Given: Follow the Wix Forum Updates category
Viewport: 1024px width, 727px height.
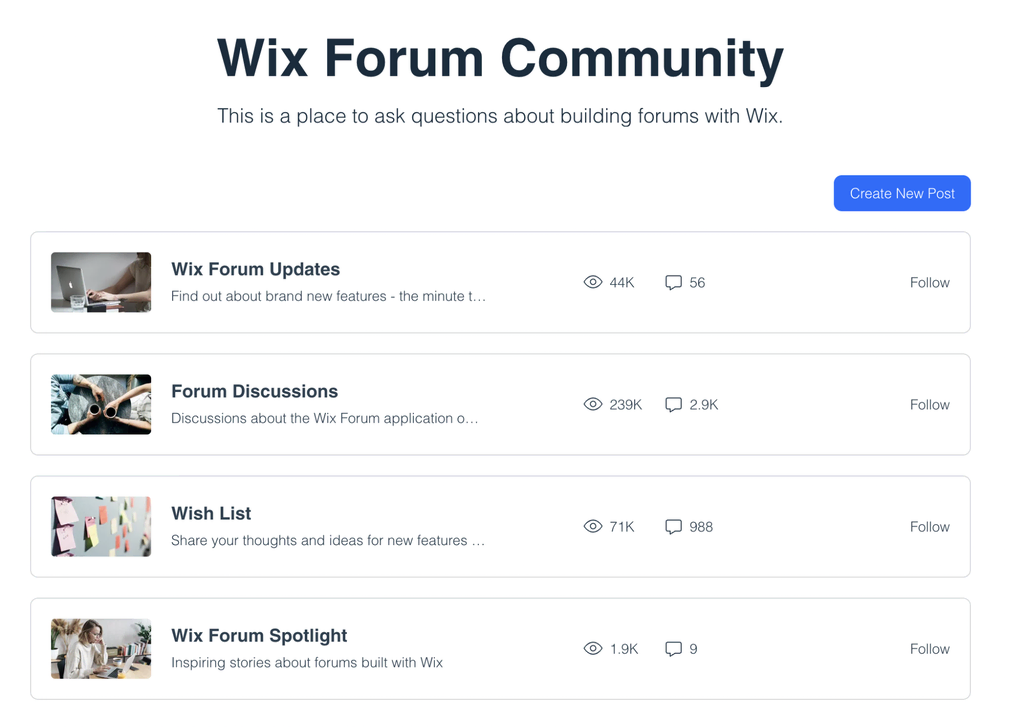Looking at the screenshot, I should tap(929, 283).
